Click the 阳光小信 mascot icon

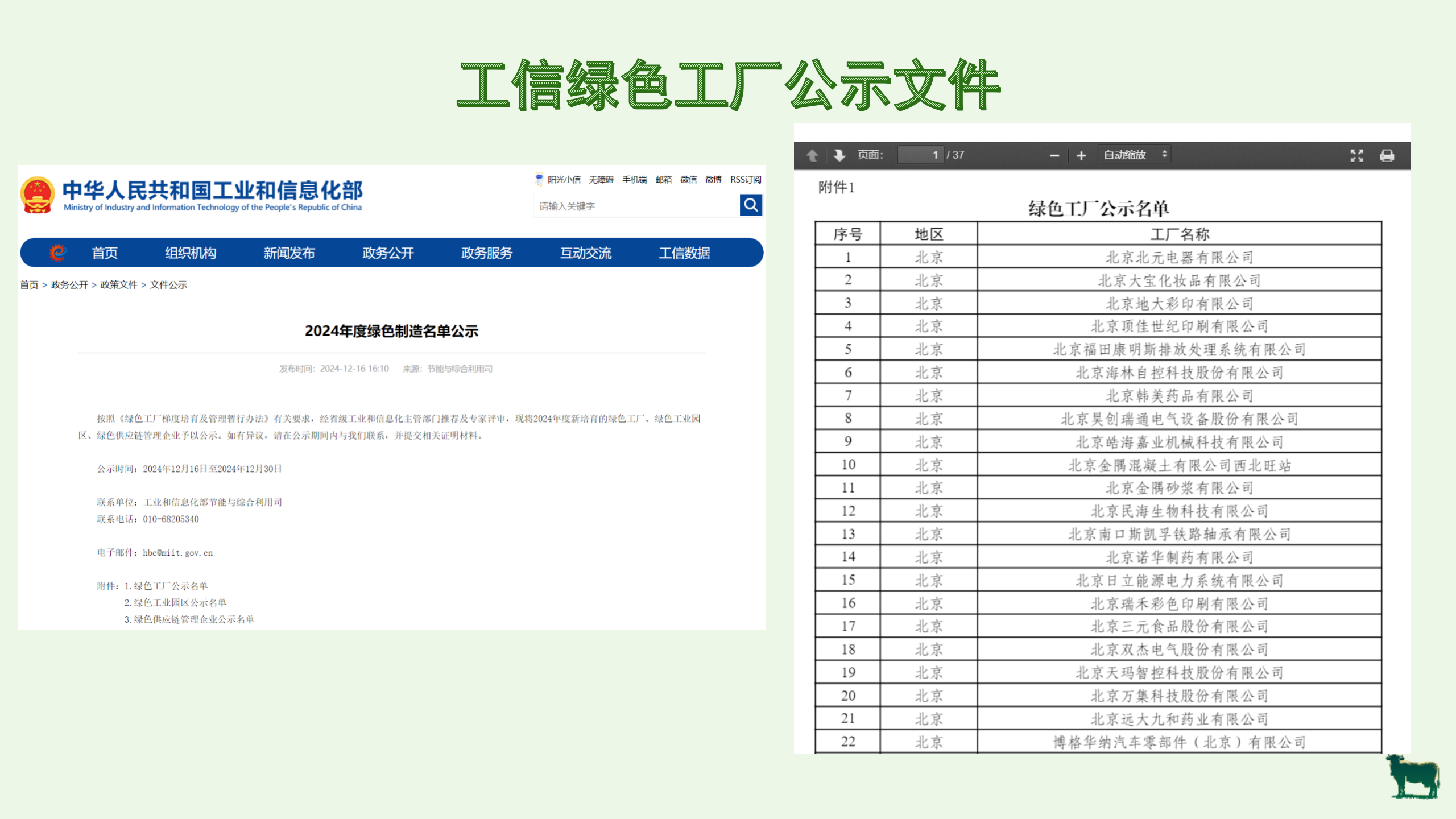coord(539,179)
